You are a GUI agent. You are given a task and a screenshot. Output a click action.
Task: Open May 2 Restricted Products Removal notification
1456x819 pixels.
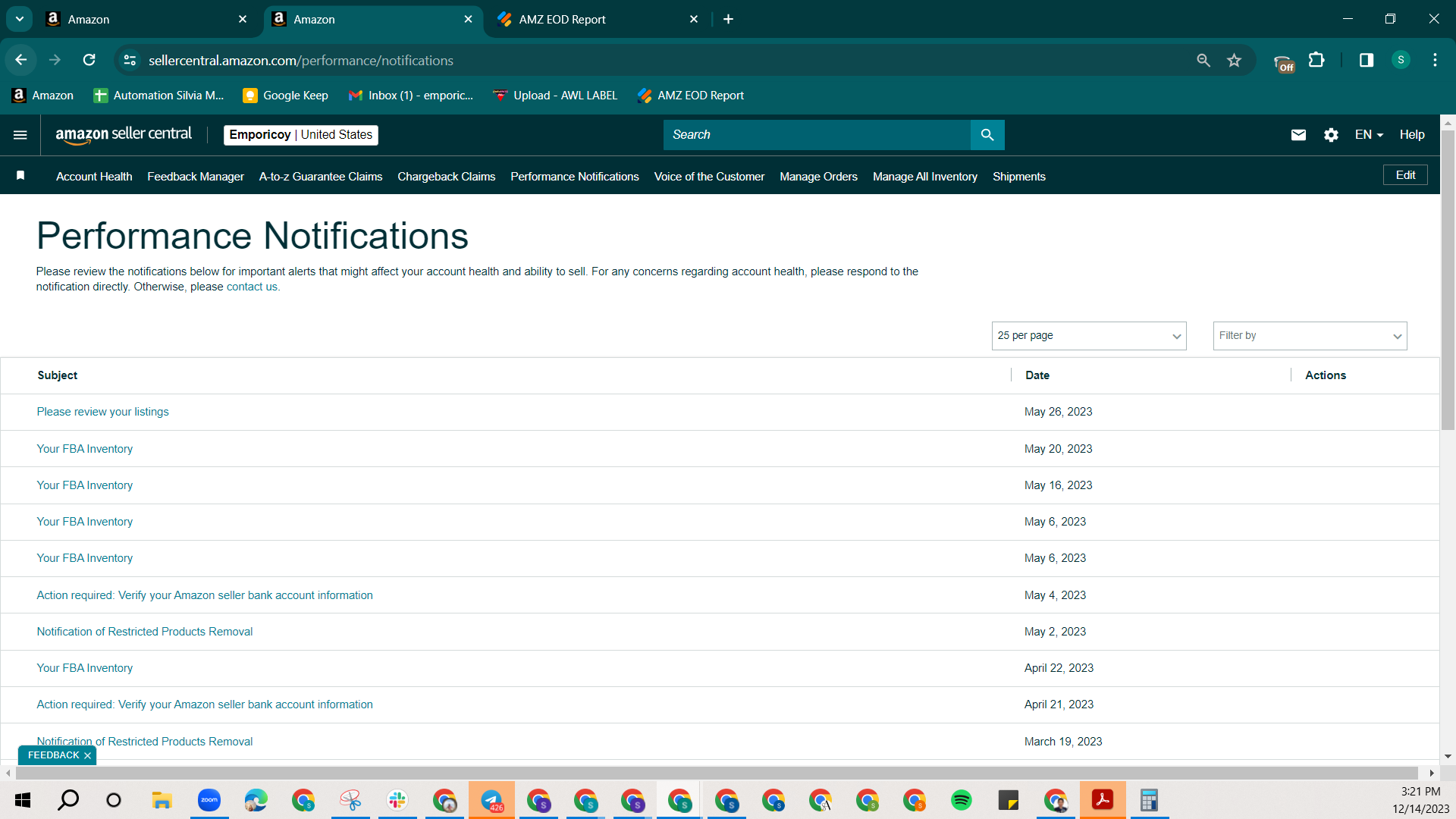point(145,632)
